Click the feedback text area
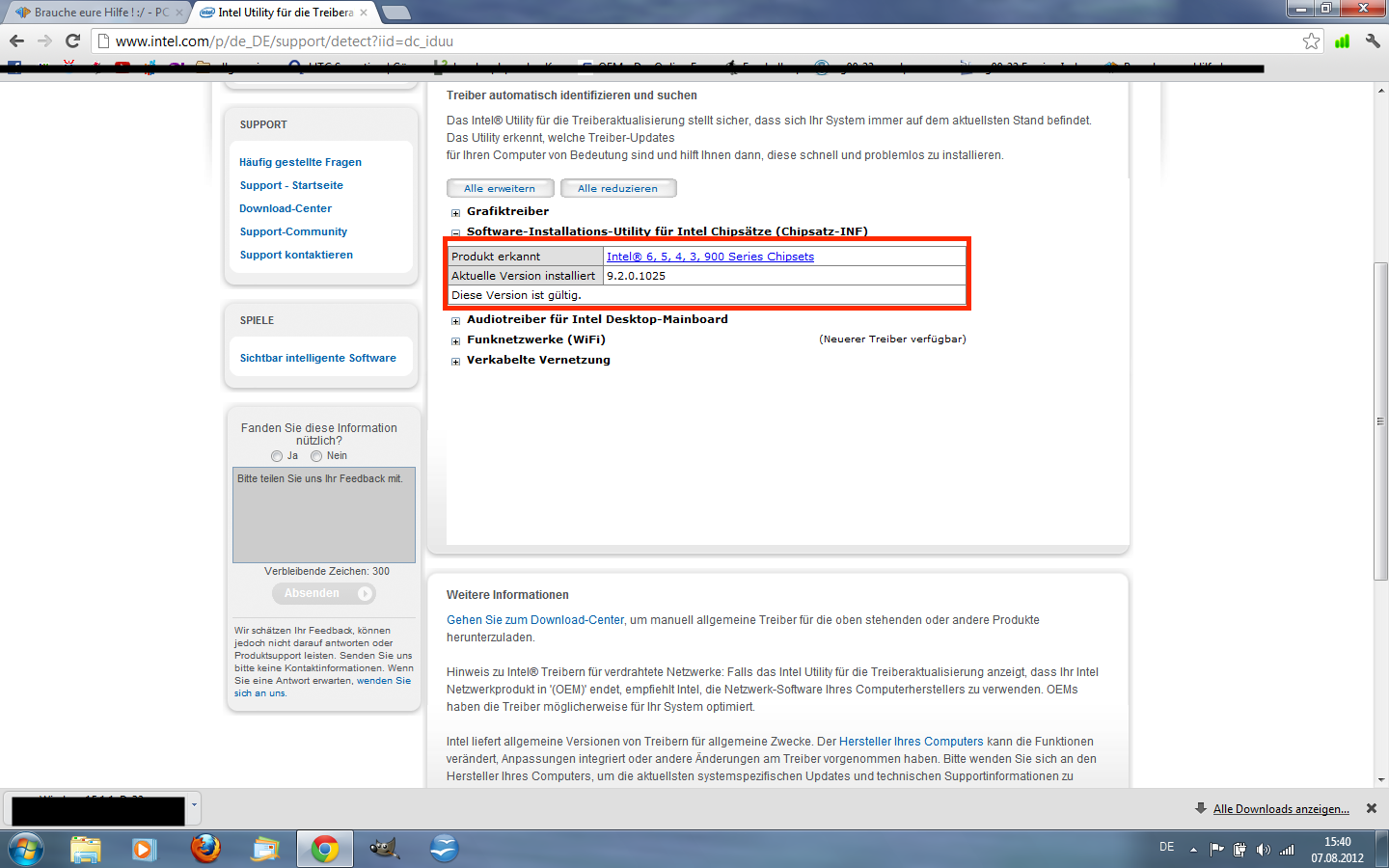1389x868 pixels. 324,516
